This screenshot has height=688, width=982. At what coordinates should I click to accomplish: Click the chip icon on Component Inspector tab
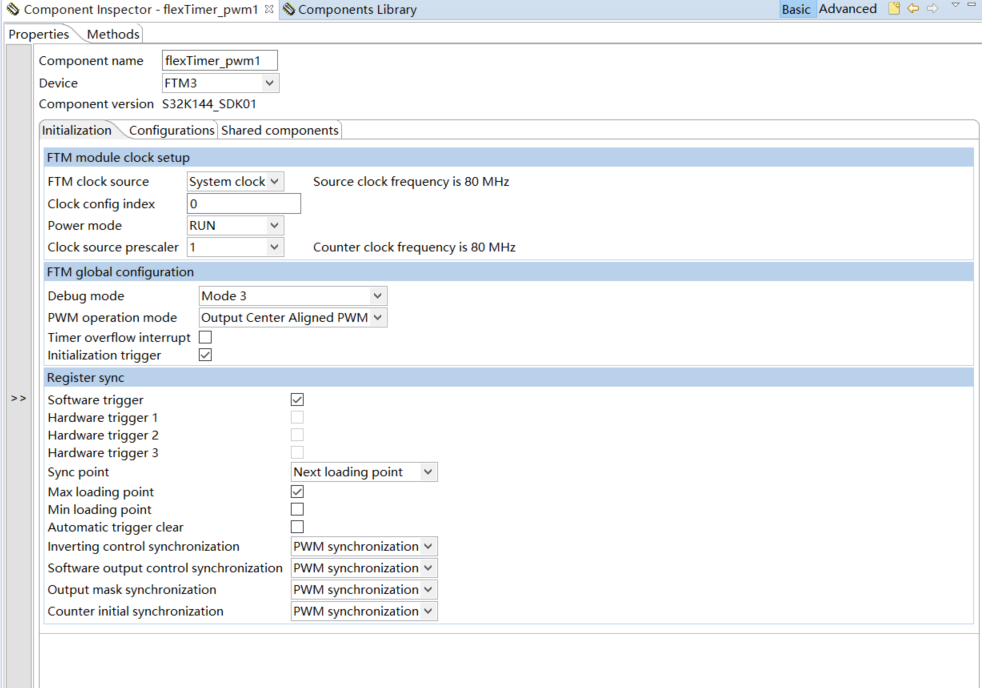(x=10, y=8)
